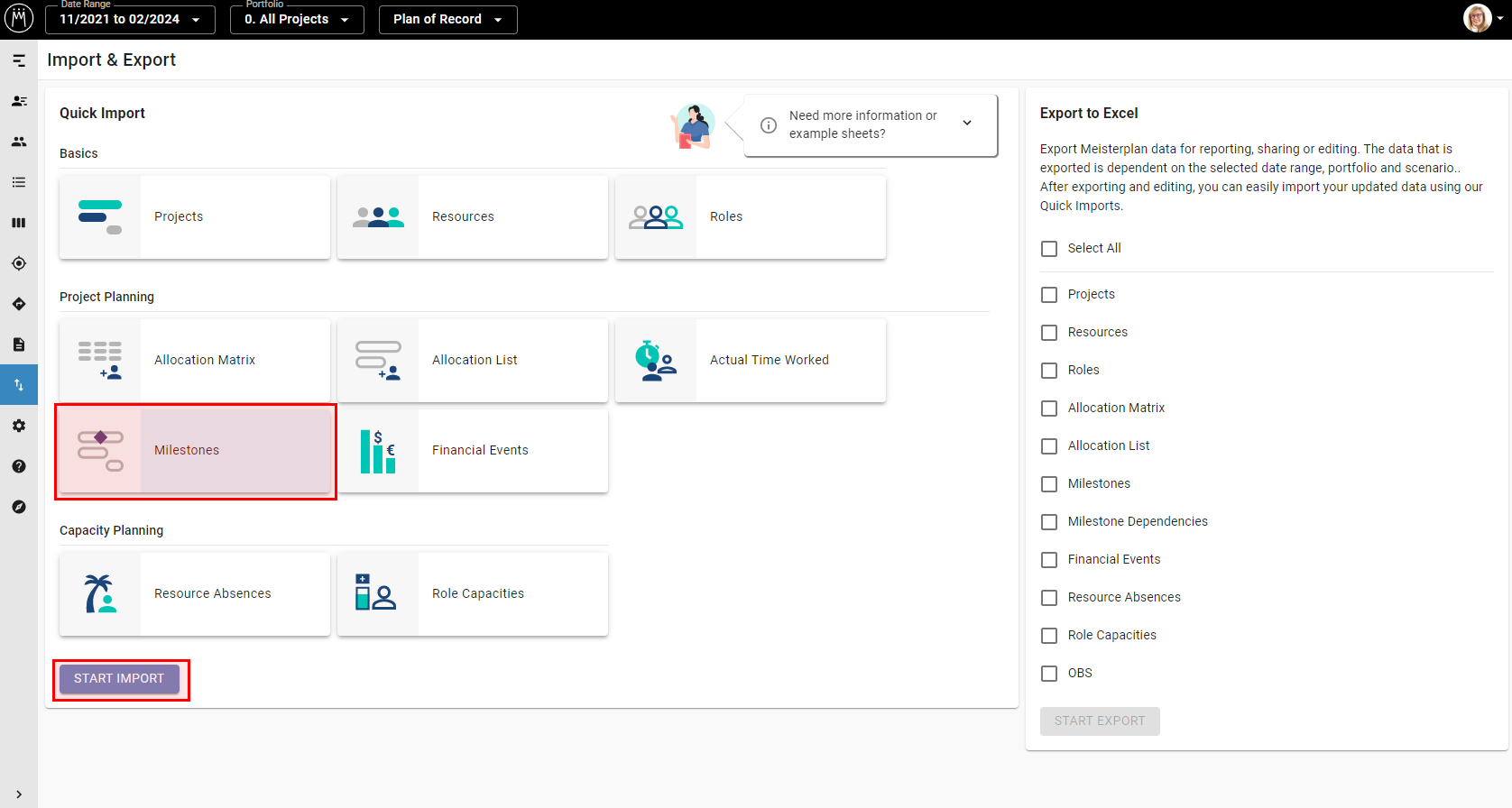The image size is (1512, 808).
Task: Open the diamond directions sidebar icon
Action: 19,304
